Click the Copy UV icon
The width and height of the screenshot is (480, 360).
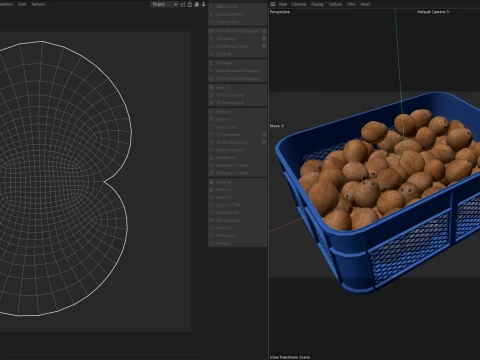[x=211, y=182]
